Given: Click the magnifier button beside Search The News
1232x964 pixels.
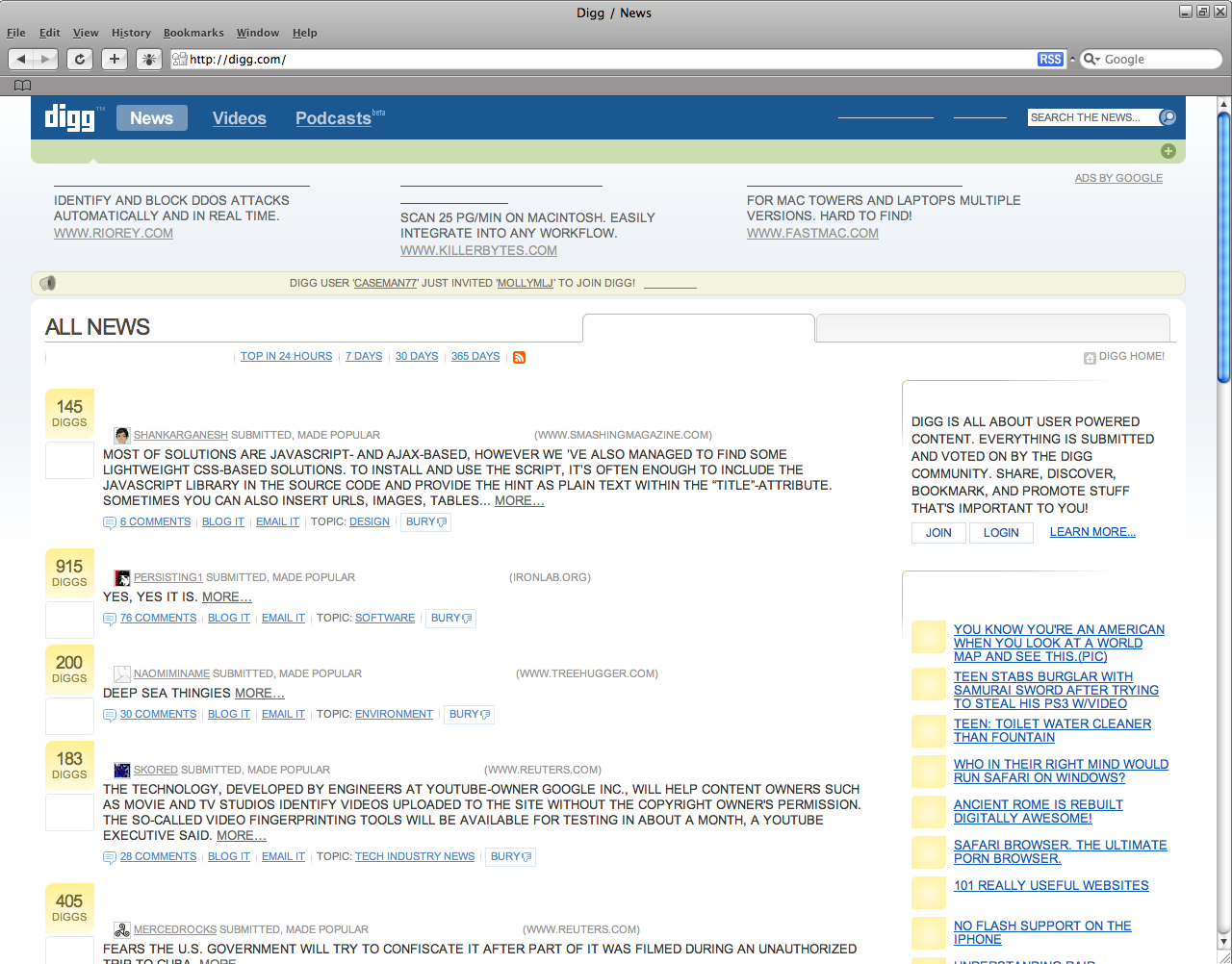Looking at the screenshot, I should 1168,117.
